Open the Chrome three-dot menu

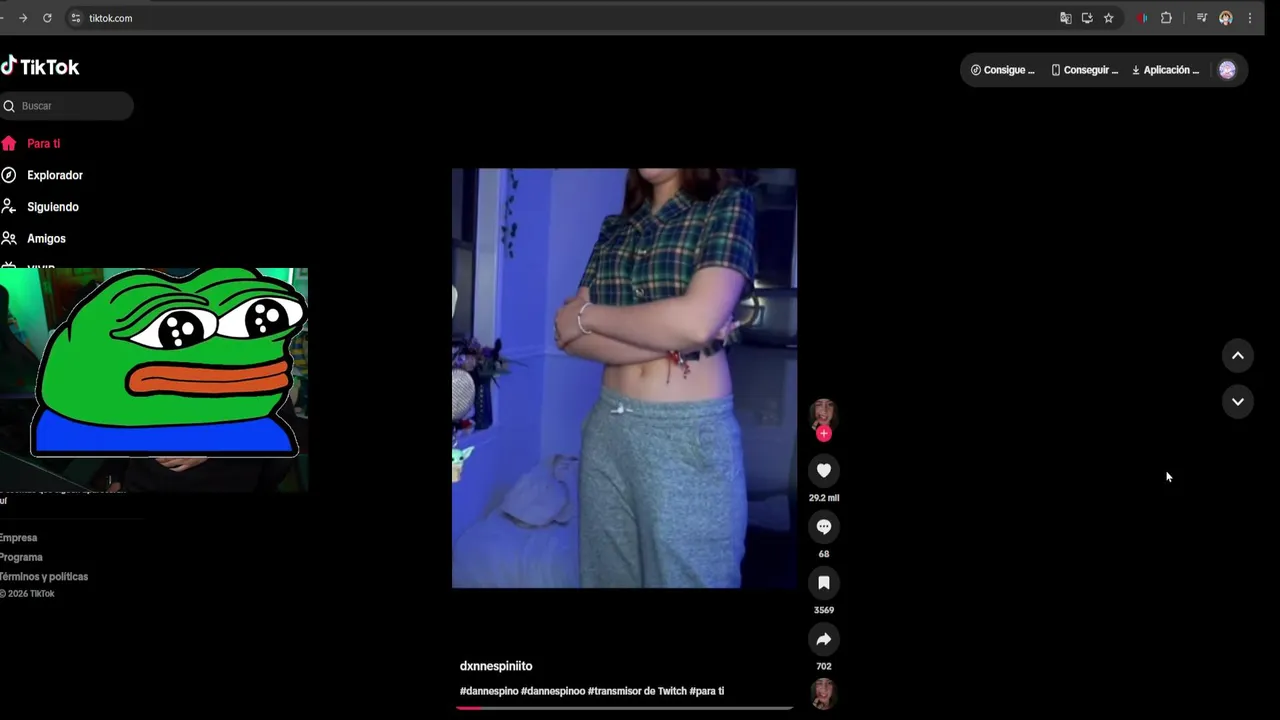coord(1249,18)
